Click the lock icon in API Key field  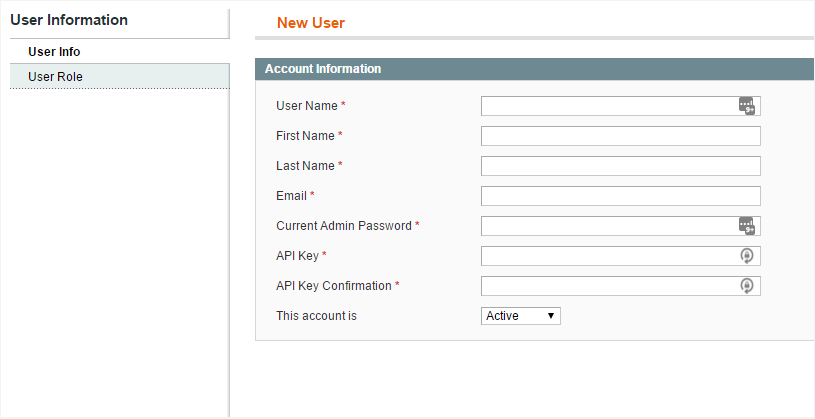[x=747, y=256]
